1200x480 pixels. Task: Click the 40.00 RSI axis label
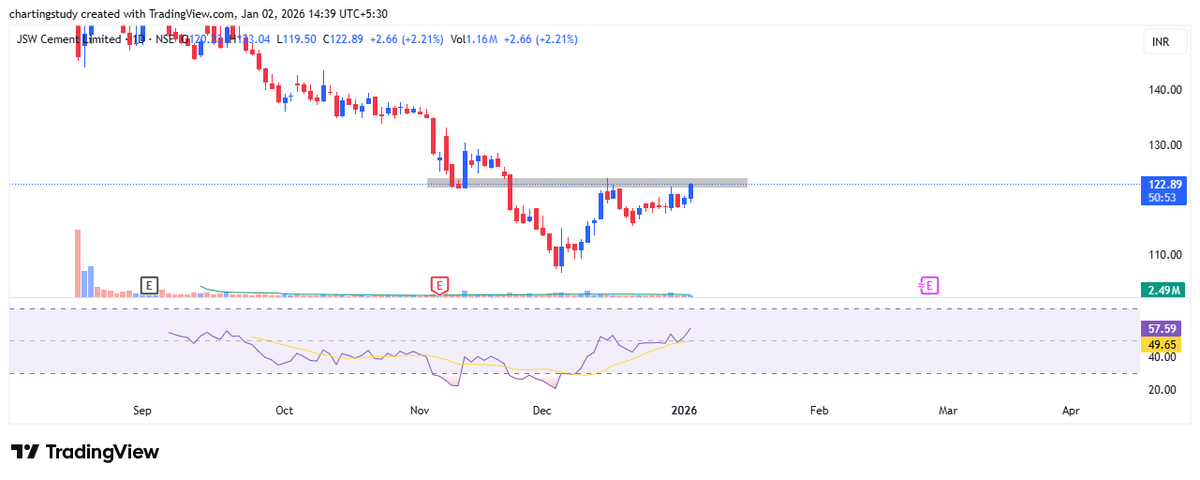pyautogui.click(x=1164, y=357)
